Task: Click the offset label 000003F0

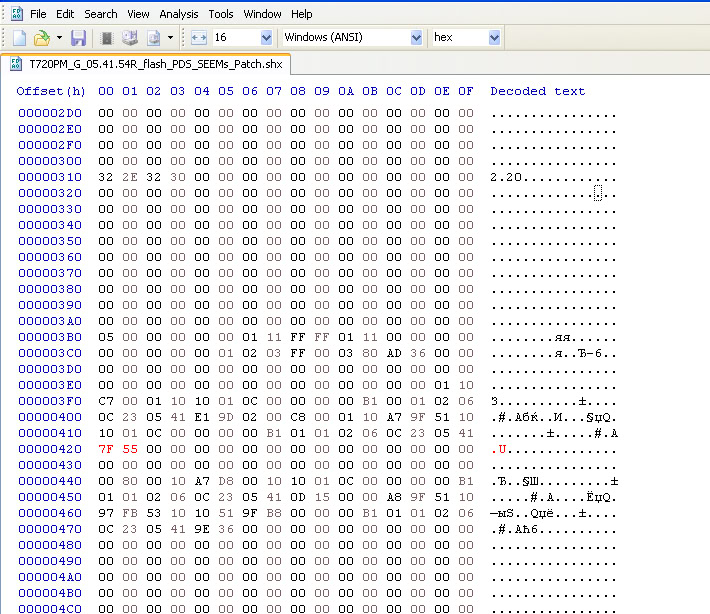Action: [x=50, y=401]
